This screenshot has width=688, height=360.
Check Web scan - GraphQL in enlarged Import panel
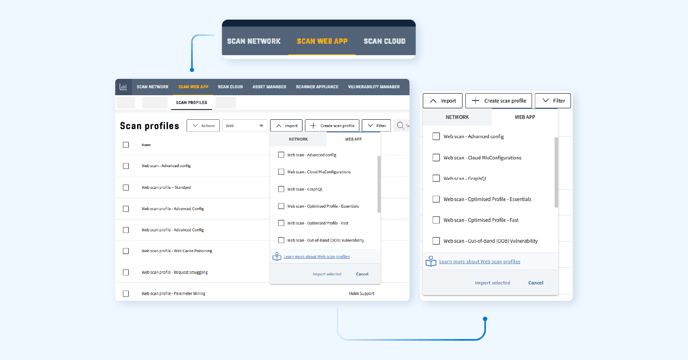click(436, 178)
